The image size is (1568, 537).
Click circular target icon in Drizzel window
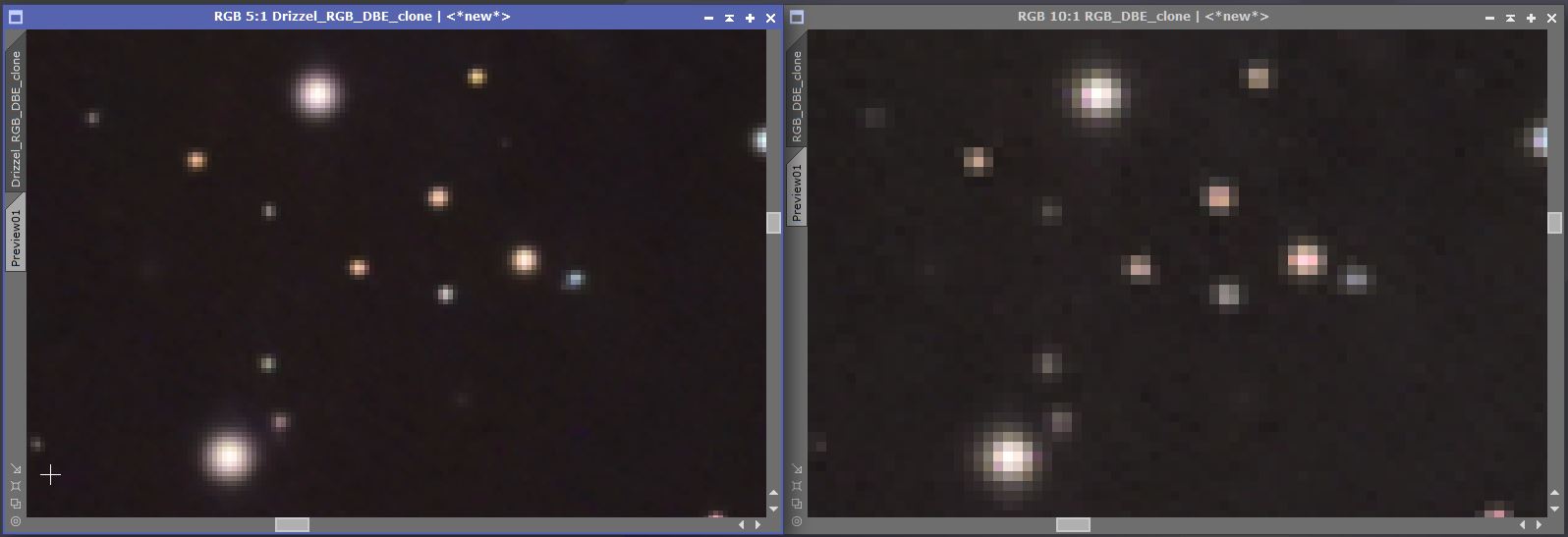tap(16, 521)
